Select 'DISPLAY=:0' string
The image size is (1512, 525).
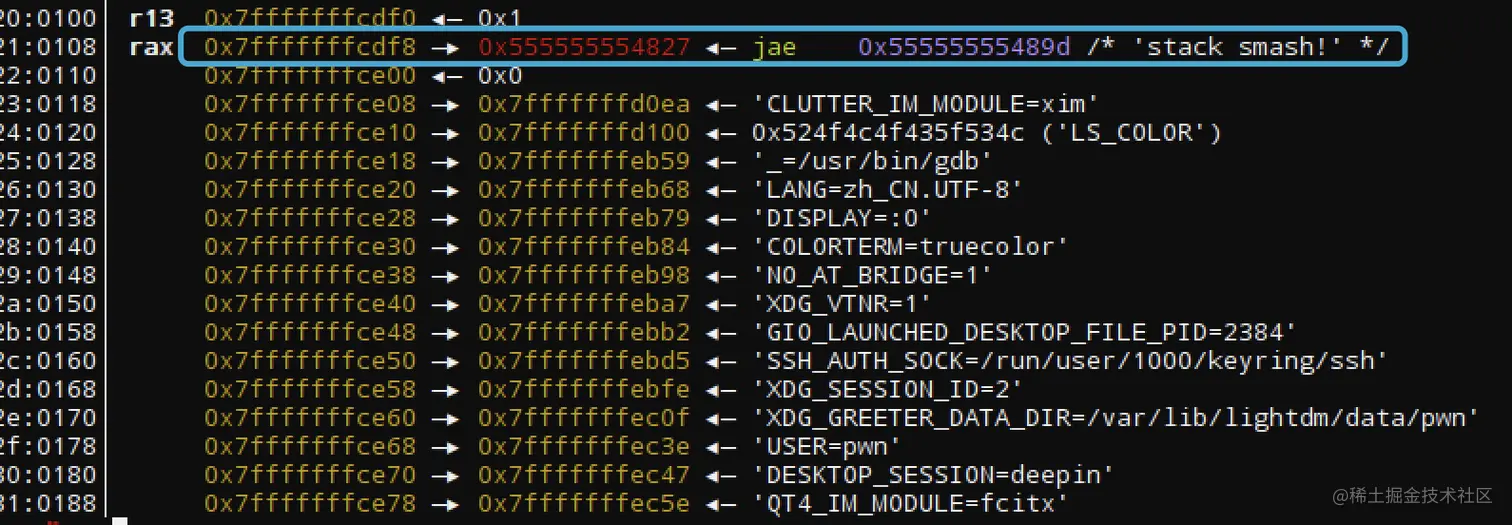[x=842, y=218]
